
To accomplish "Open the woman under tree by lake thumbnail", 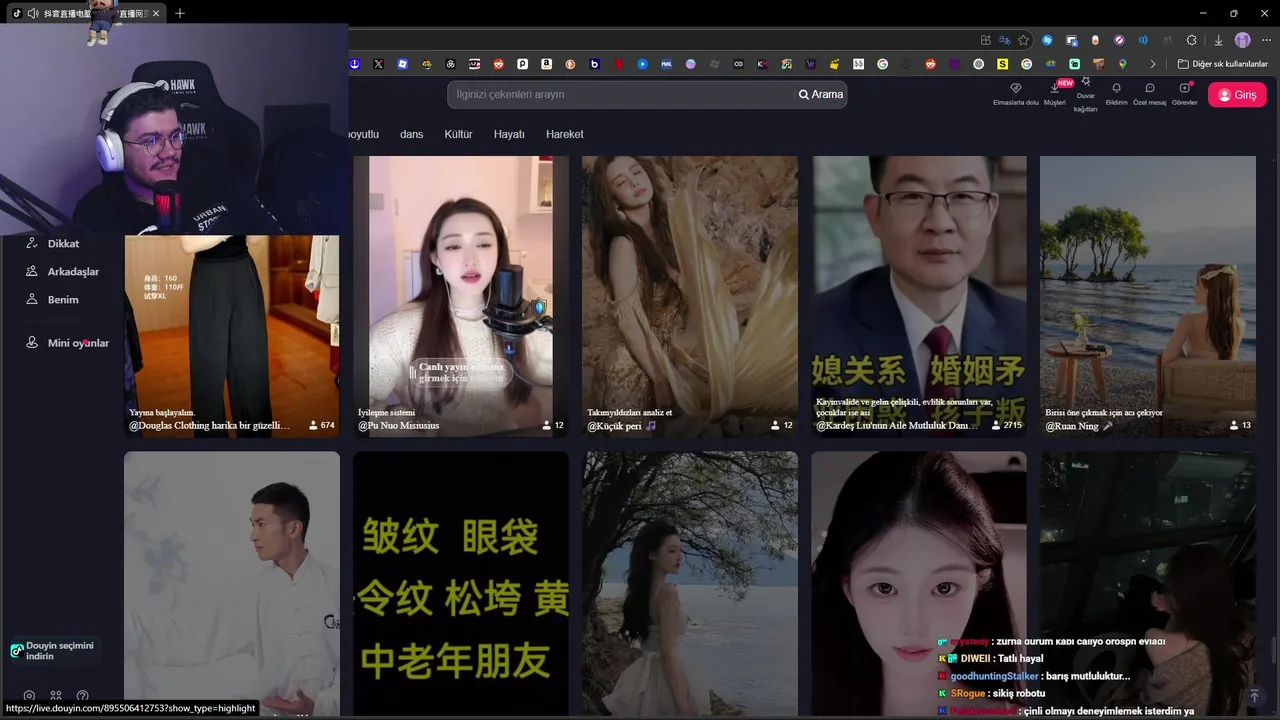I will tap(690, 583).
